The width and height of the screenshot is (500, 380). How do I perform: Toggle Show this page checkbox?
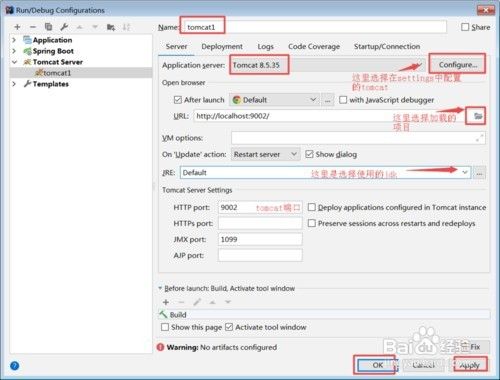(x=165, y=327)
